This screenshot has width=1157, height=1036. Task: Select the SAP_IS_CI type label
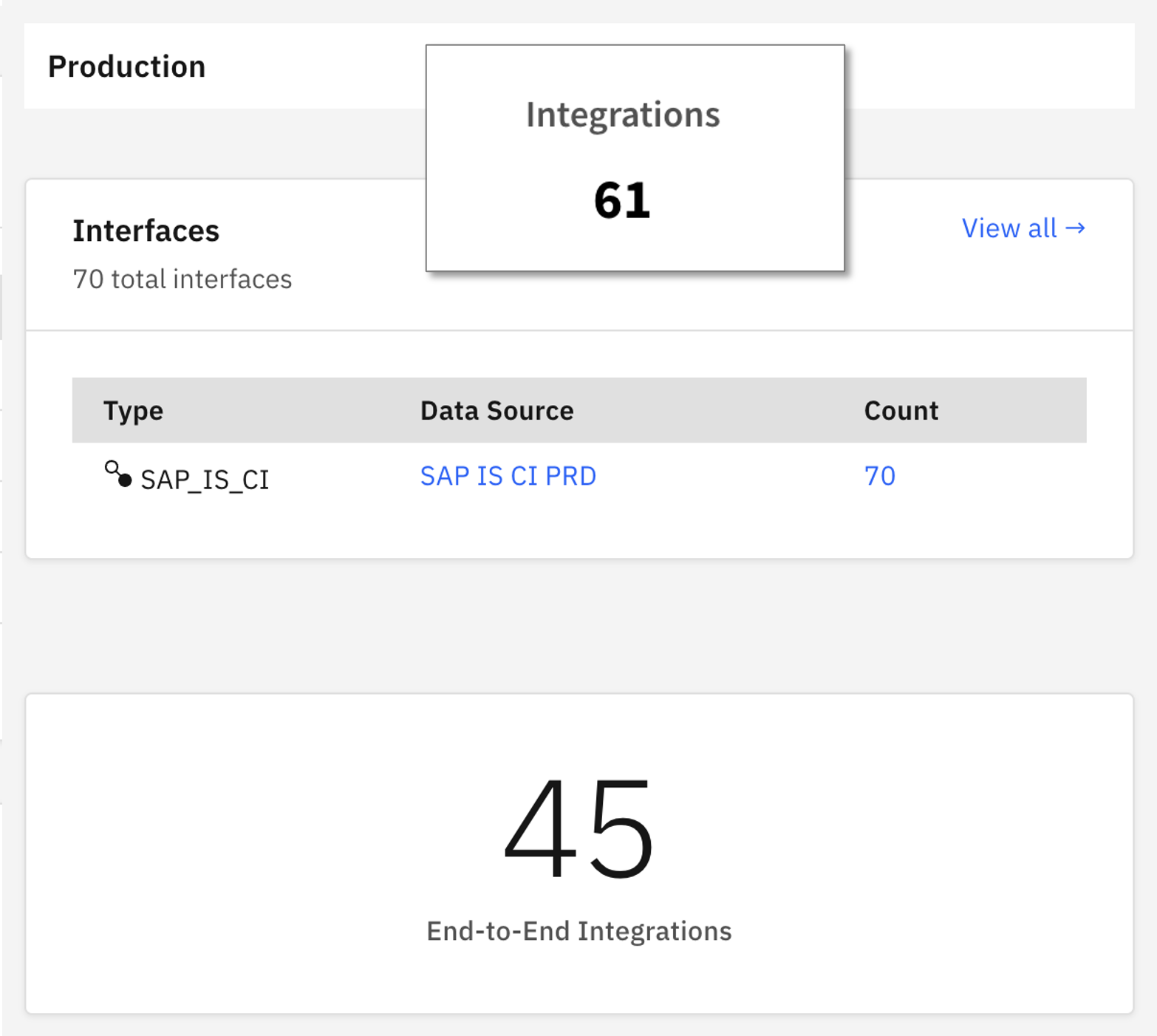coord(205,480)
